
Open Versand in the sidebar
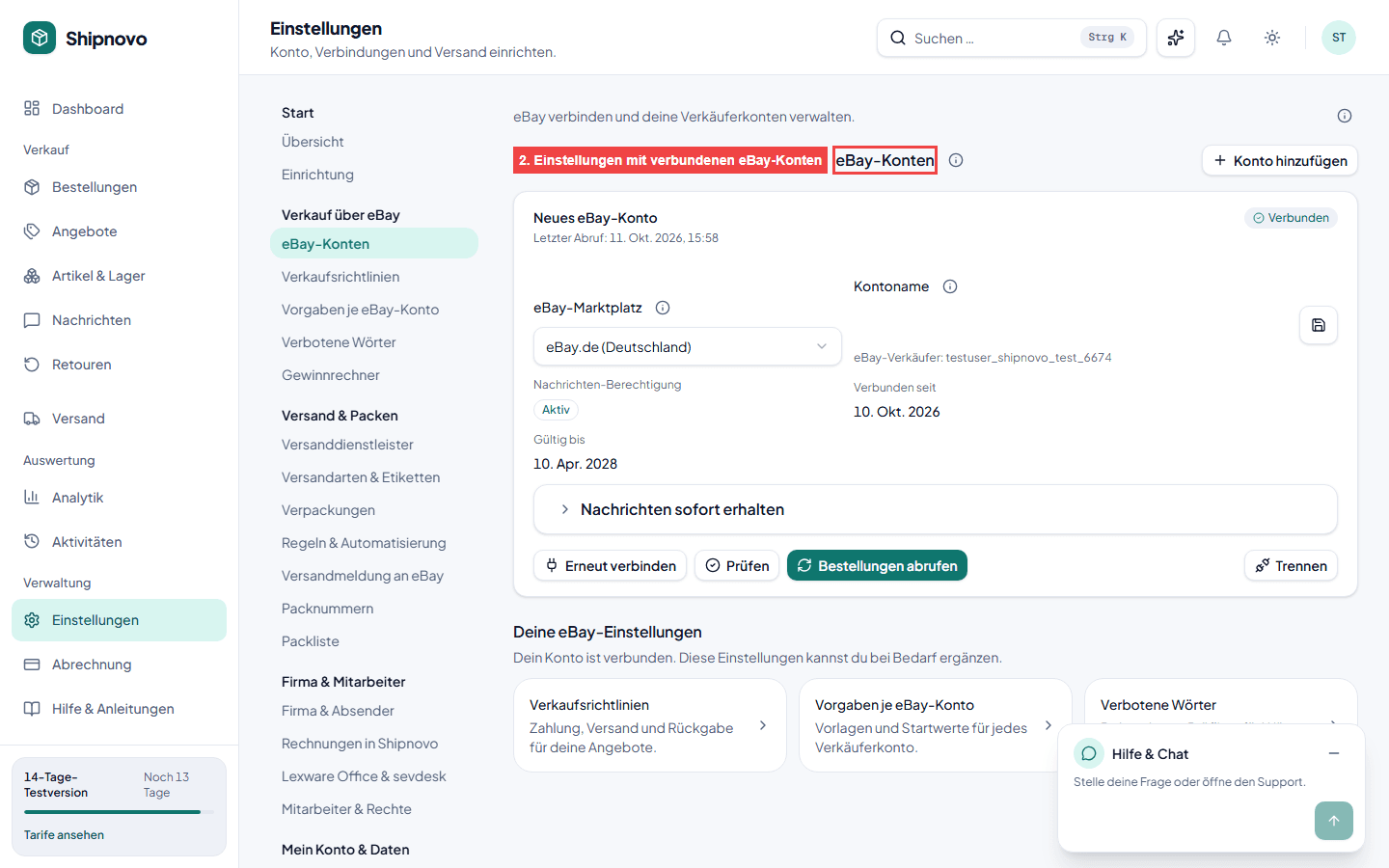pyautogui.click(x=119, y=419)
